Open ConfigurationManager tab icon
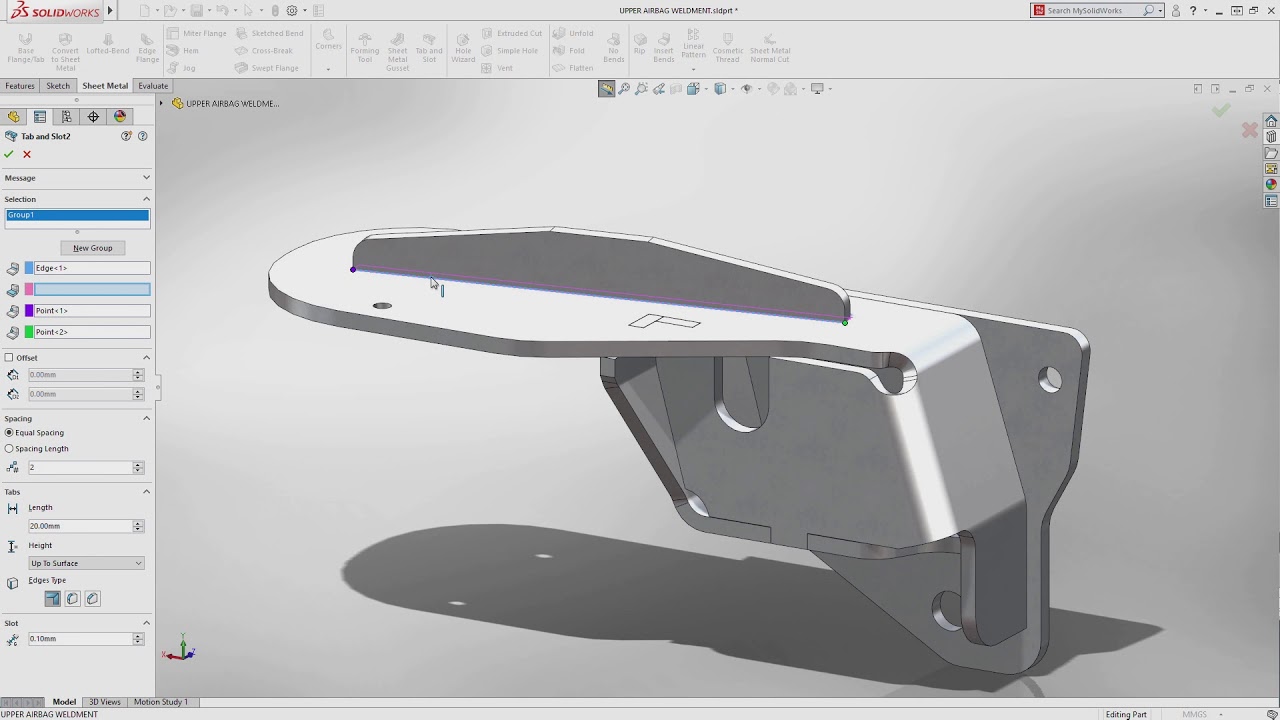 coord(67,117)
